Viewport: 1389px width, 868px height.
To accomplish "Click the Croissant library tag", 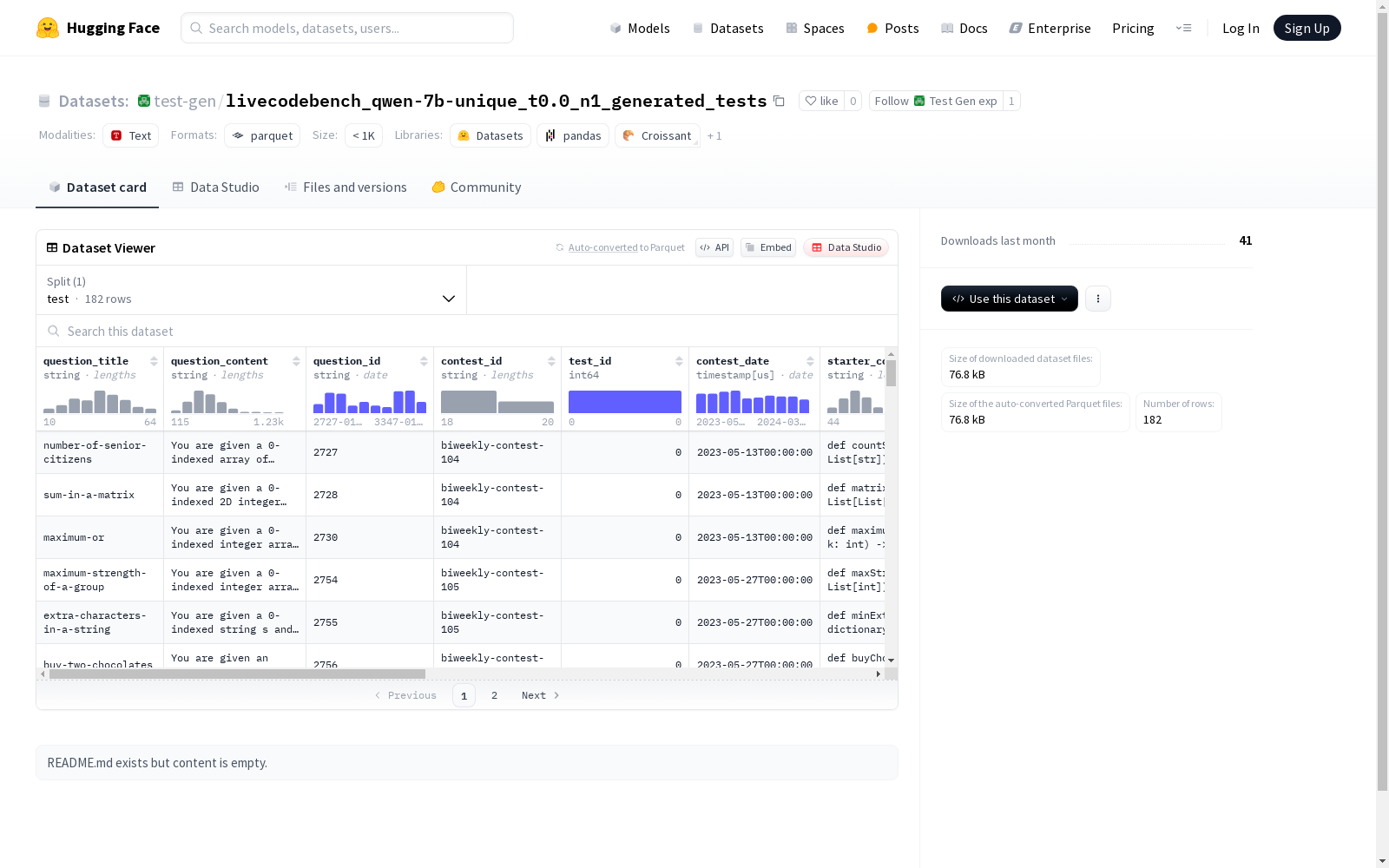I will [x=657, y=135].
